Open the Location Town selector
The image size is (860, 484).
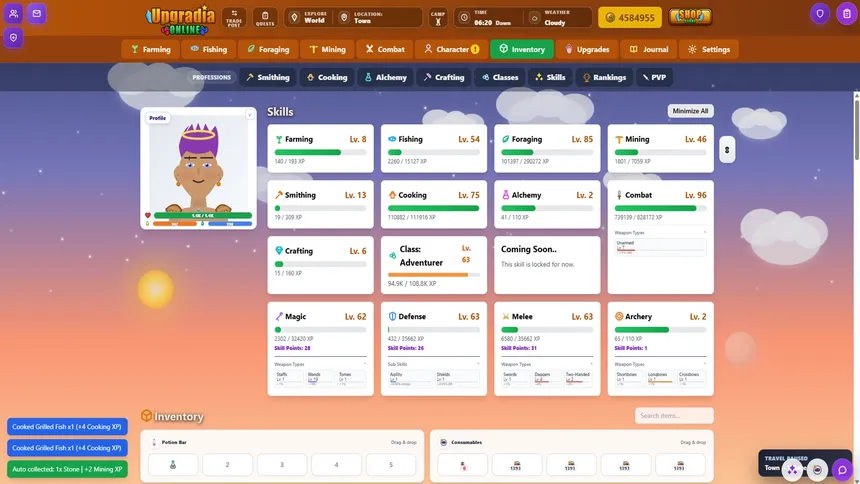pos(380,18)
